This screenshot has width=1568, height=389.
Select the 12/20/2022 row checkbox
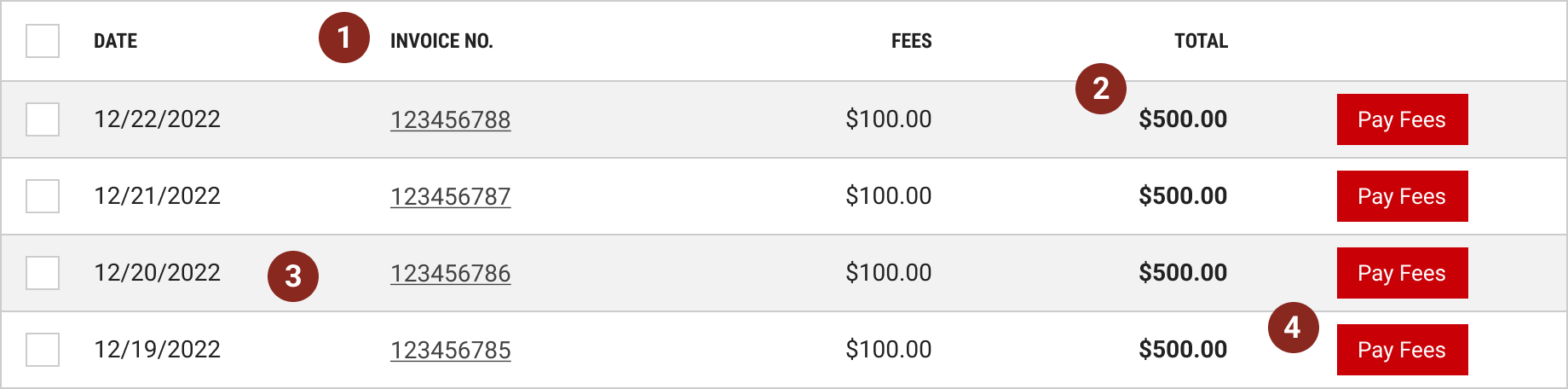[x=43, y=273]
